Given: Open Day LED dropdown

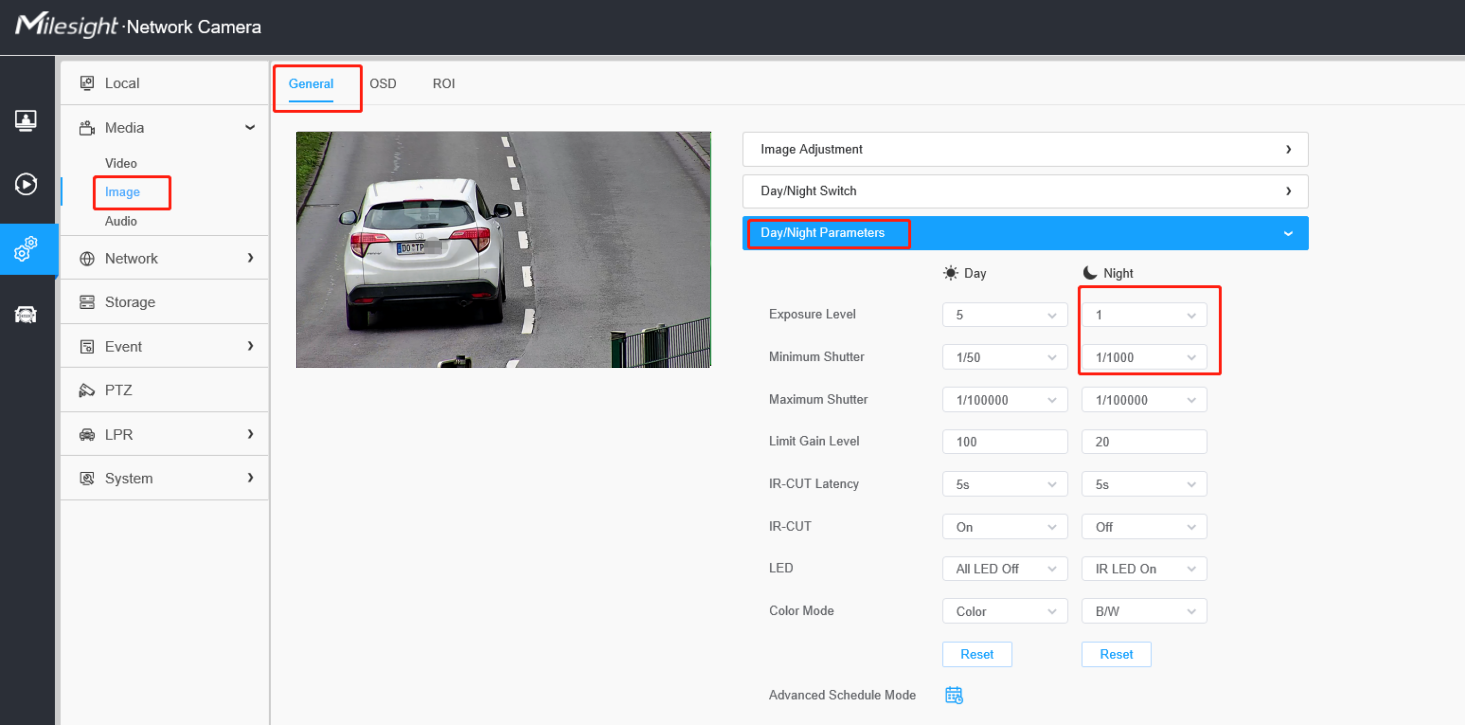Looking at the screenshot, I should [x=1005, y=569].
